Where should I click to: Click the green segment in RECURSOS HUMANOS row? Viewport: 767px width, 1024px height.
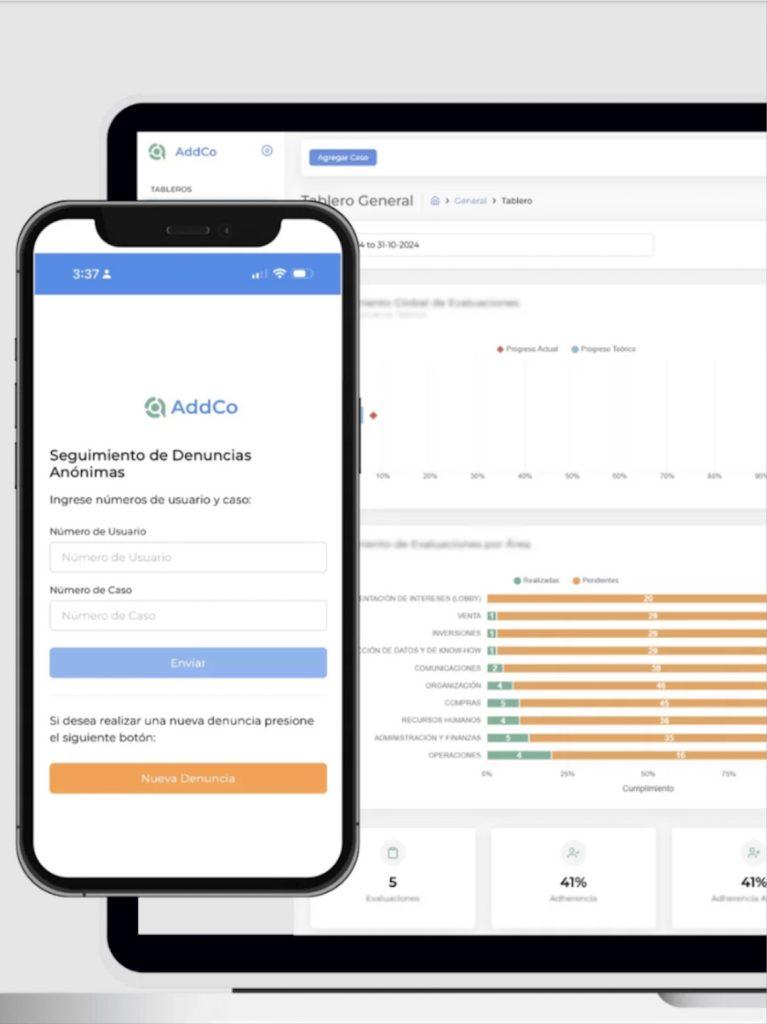click(x=503, y=720)
